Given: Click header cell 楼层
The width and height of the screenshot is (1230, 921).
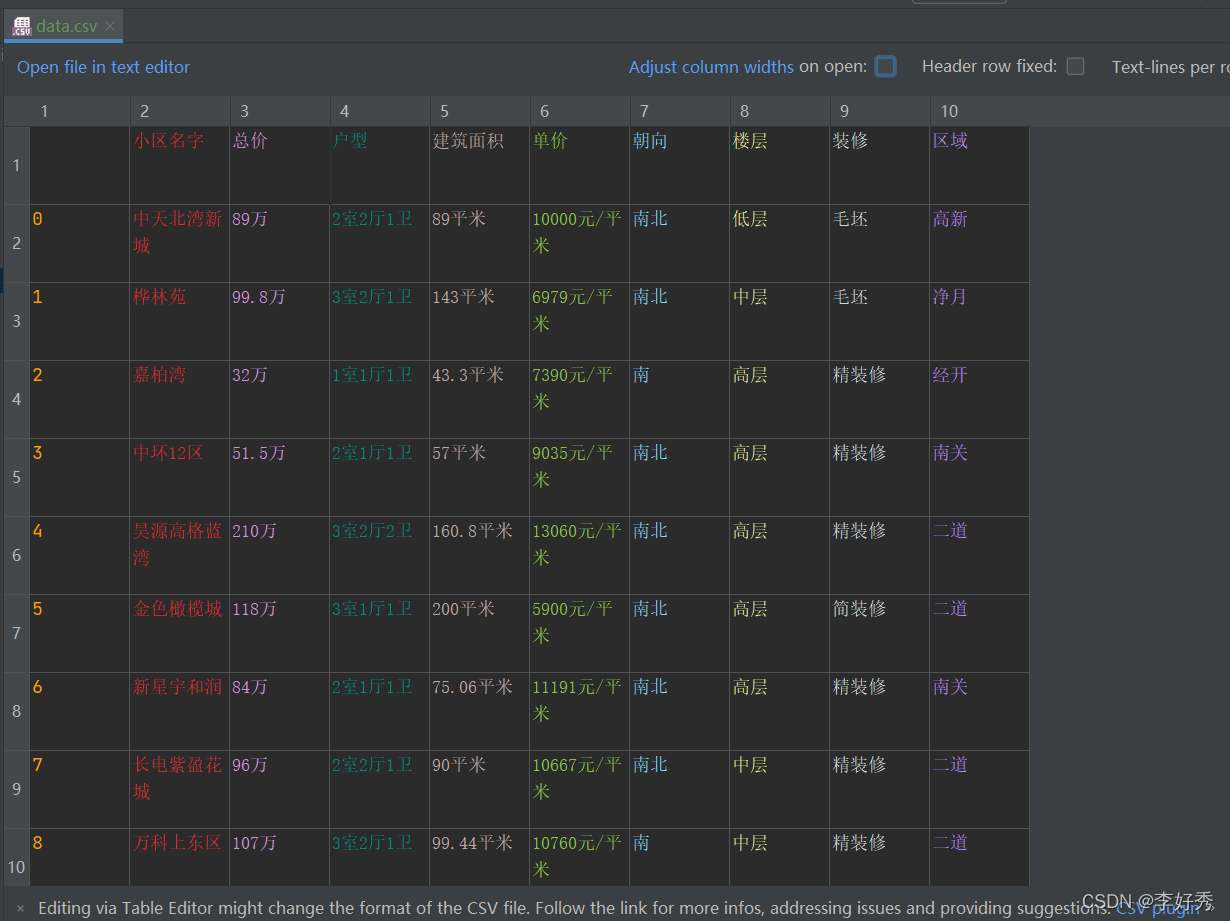Looking at the screenshot, I should 780,165.
